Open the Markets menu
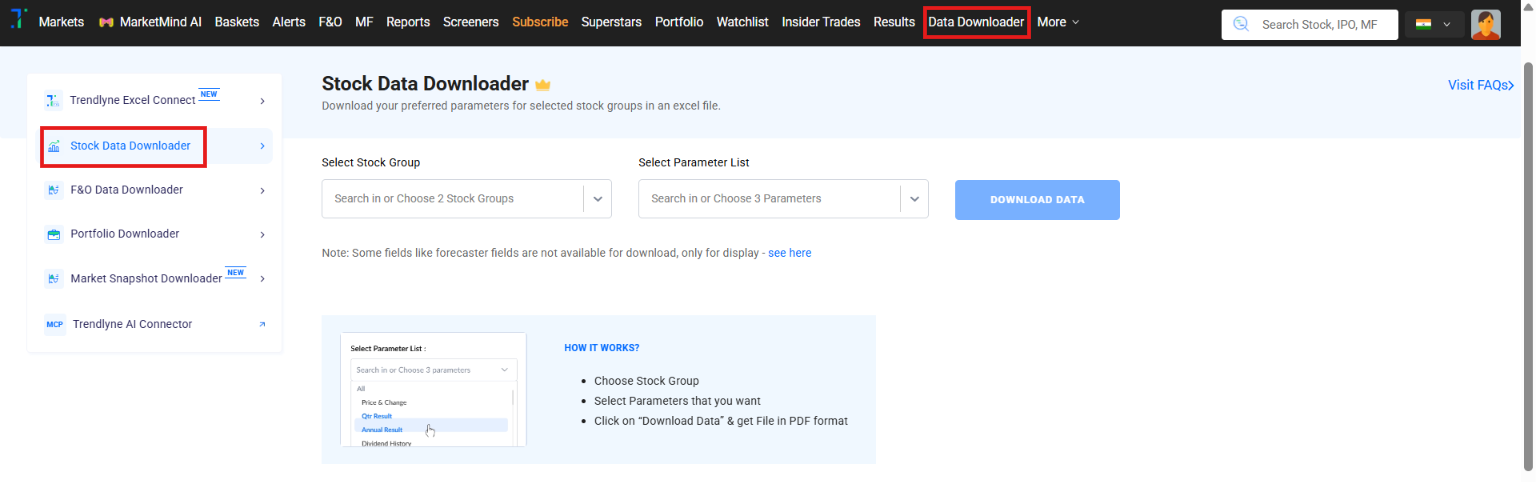Screen dimensions: 1536x482 pos(61,22)
